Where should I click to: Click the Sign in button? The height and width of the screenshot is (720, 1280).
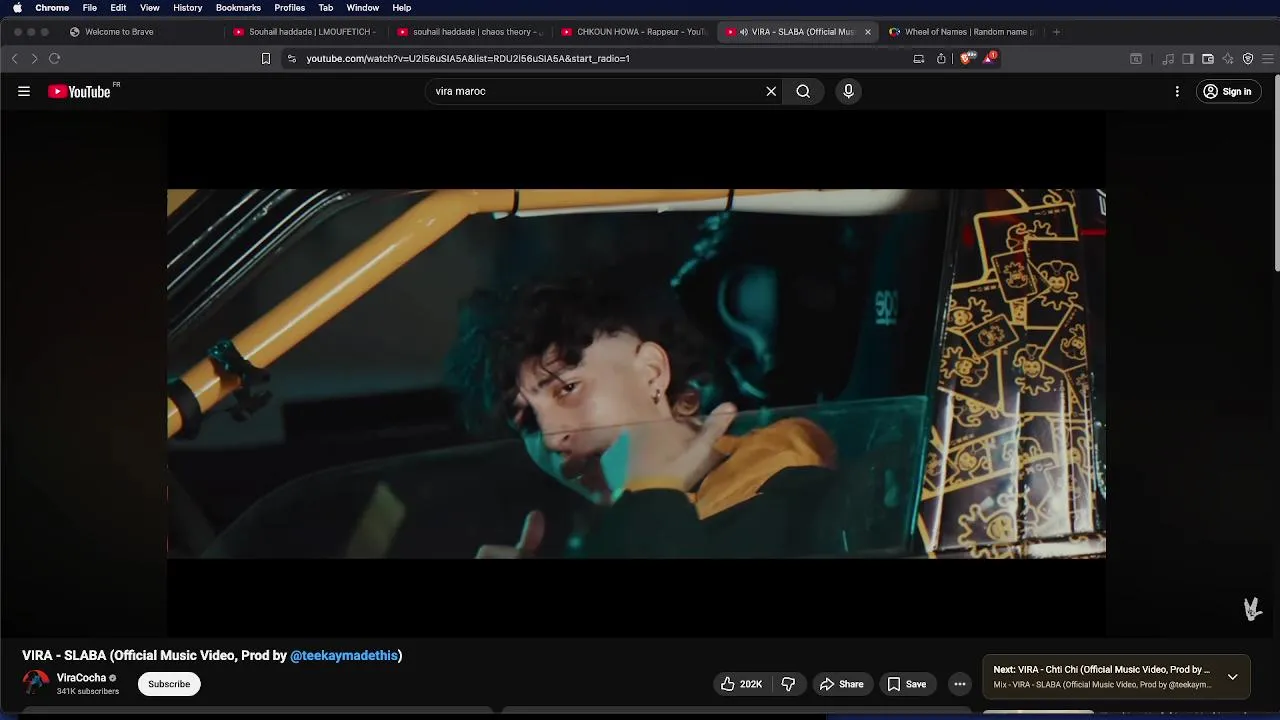pyautogui.click(x=1228, y=91)
